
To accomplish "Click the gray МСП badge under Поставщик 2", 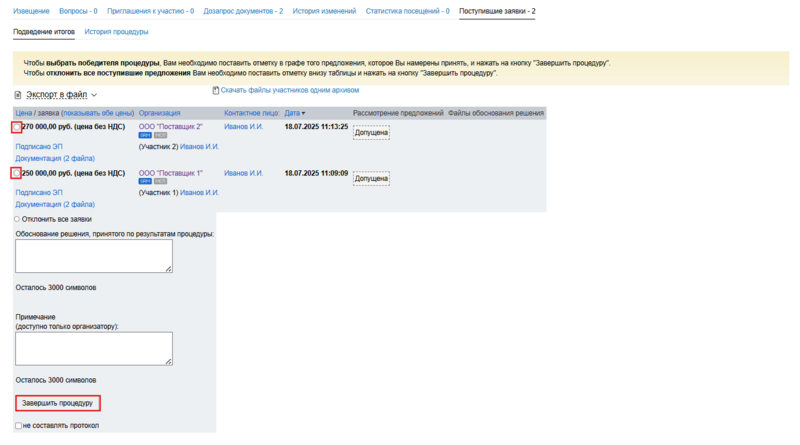I will 160,135.
